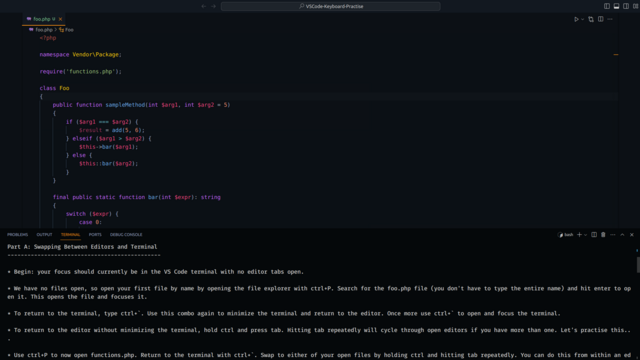Close the terminal panel
Viewport: 640px width, 360px height.
click(632, 235)
